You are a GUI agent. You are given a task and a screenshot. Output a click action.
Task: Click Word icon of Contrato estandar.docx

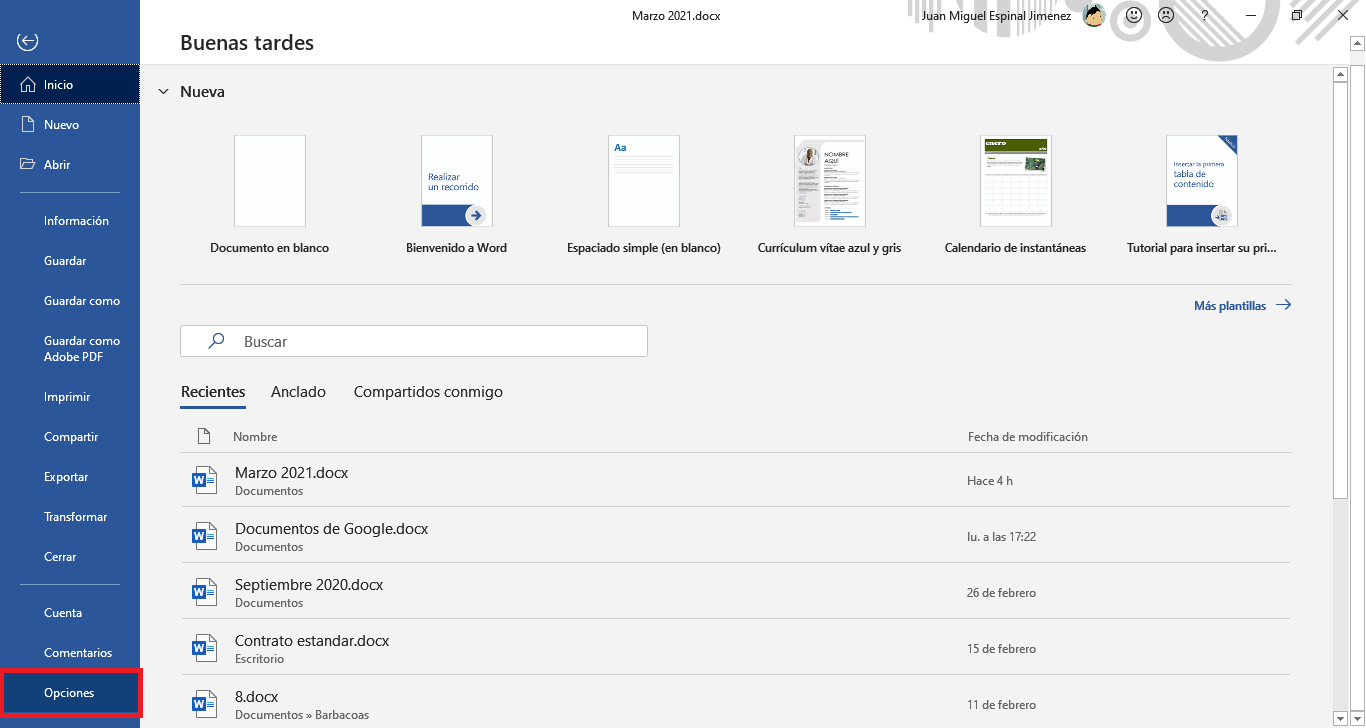tap(204, 649)
